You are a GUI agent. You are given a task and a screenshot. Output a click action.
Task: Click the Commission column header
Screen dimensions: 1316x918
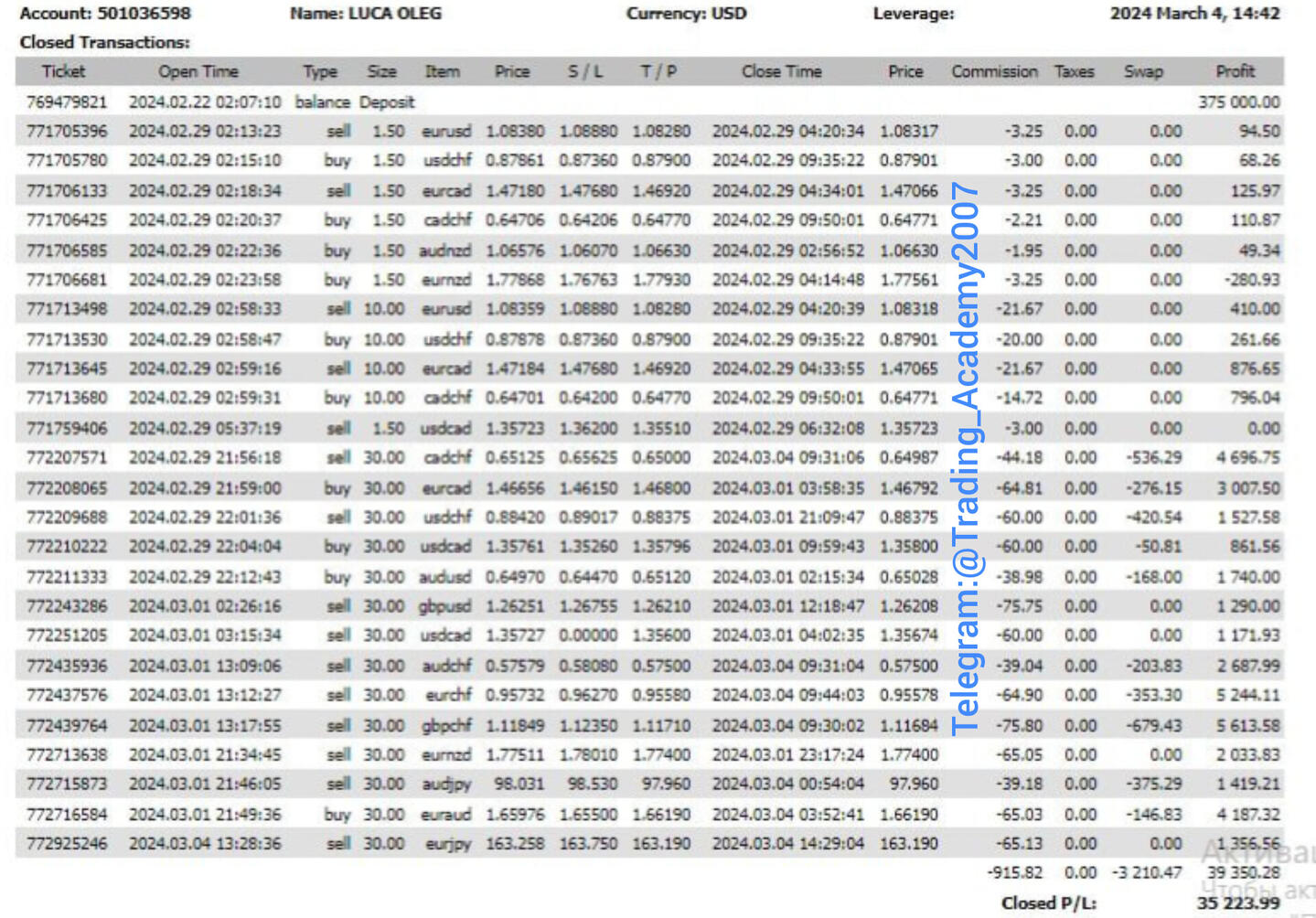pyautogui.click(x=994, y=71)
